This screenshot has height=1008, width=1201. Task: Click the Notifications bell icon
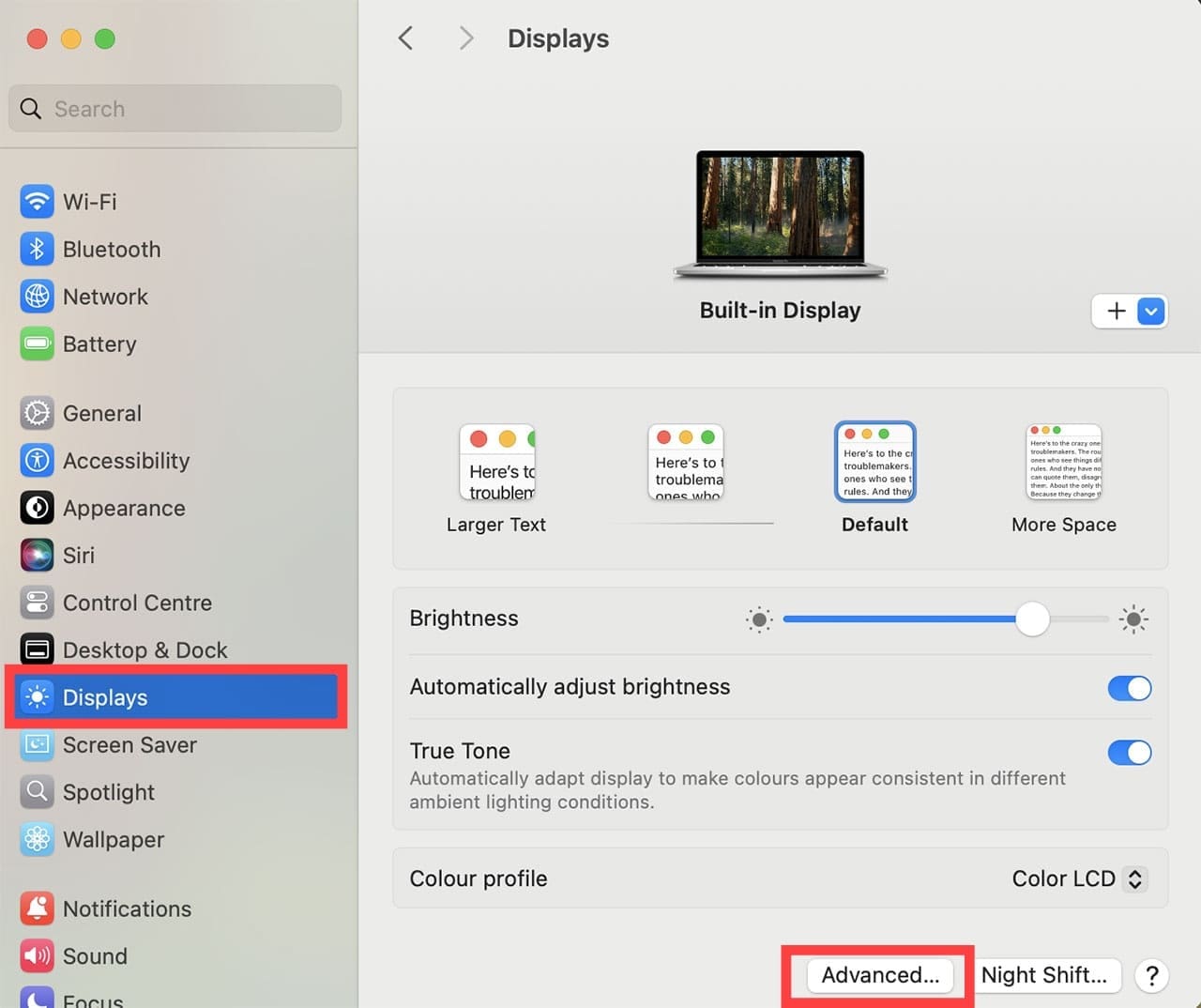(x=37, y=909)
